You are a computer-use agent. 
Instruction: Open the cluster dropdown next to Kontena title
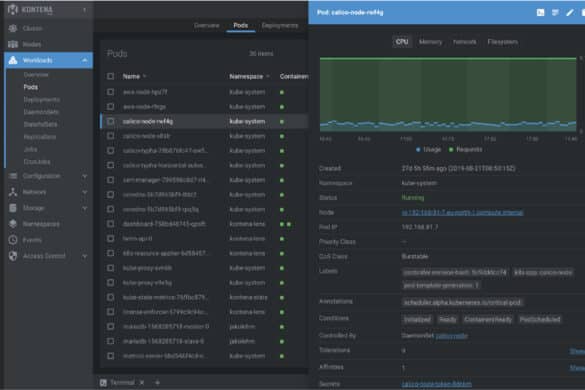click(85, 10)
